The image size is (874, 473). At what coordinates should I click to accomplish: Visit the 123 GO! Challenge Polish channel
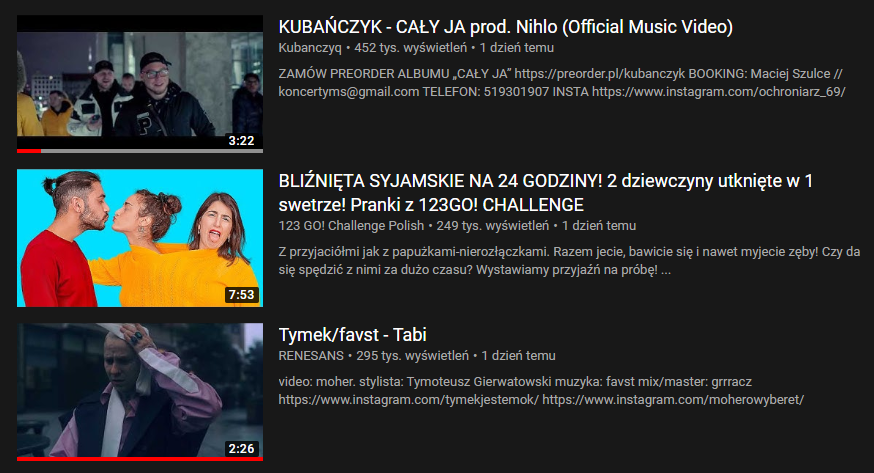tap(351, 226)
